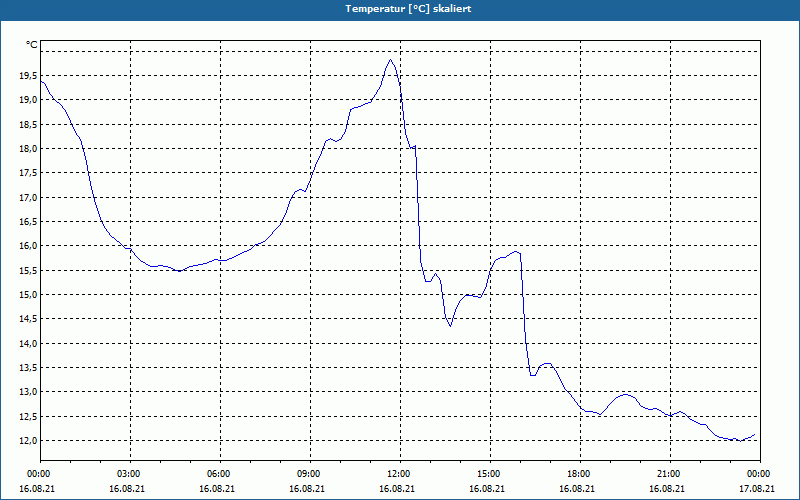Select the 16.08.21 date under 18:00
The width and height of the screenshot is (800, 500).
577,488
